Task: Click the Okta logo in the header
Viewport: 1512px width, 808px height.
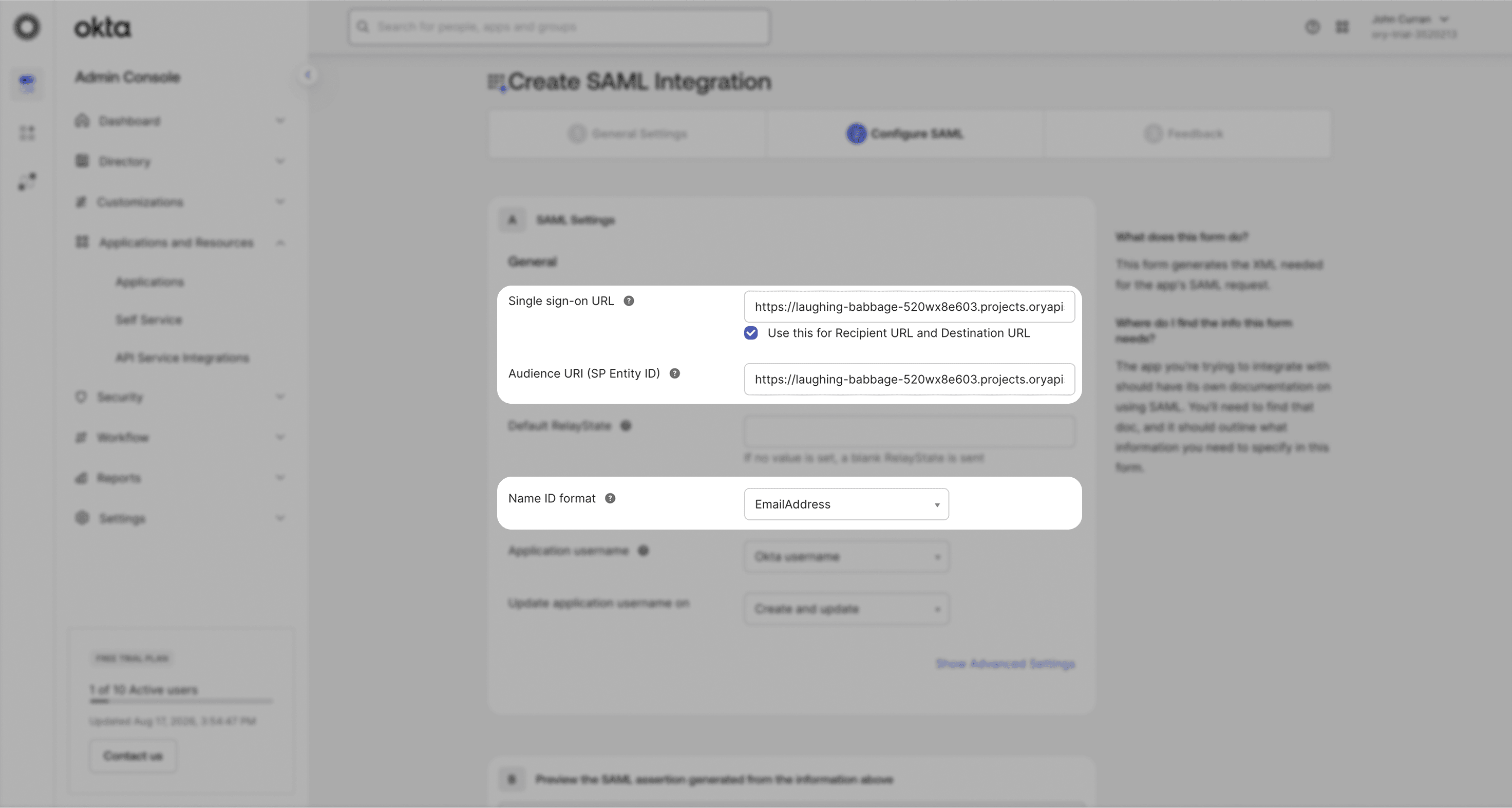Action: [102, 27]
